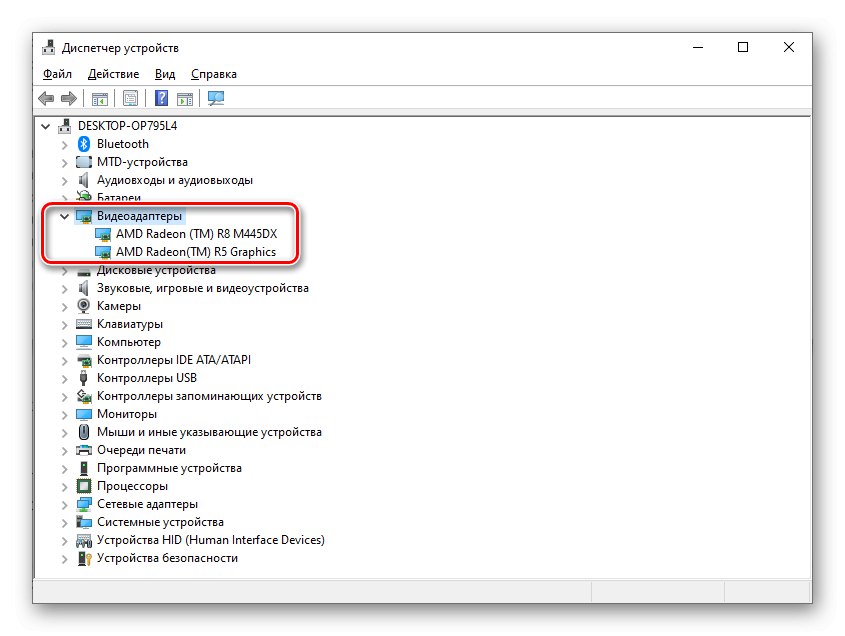Image resolution: width=845 pixels, height=636 pixels.
Task: Click the blue Help question mark icon
Action: point(161,99)
